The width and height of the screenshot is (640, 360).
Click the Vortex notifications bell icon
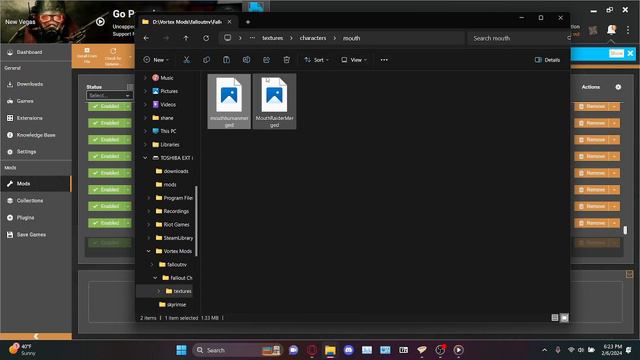pyautogui.click(x=611, y=29)
